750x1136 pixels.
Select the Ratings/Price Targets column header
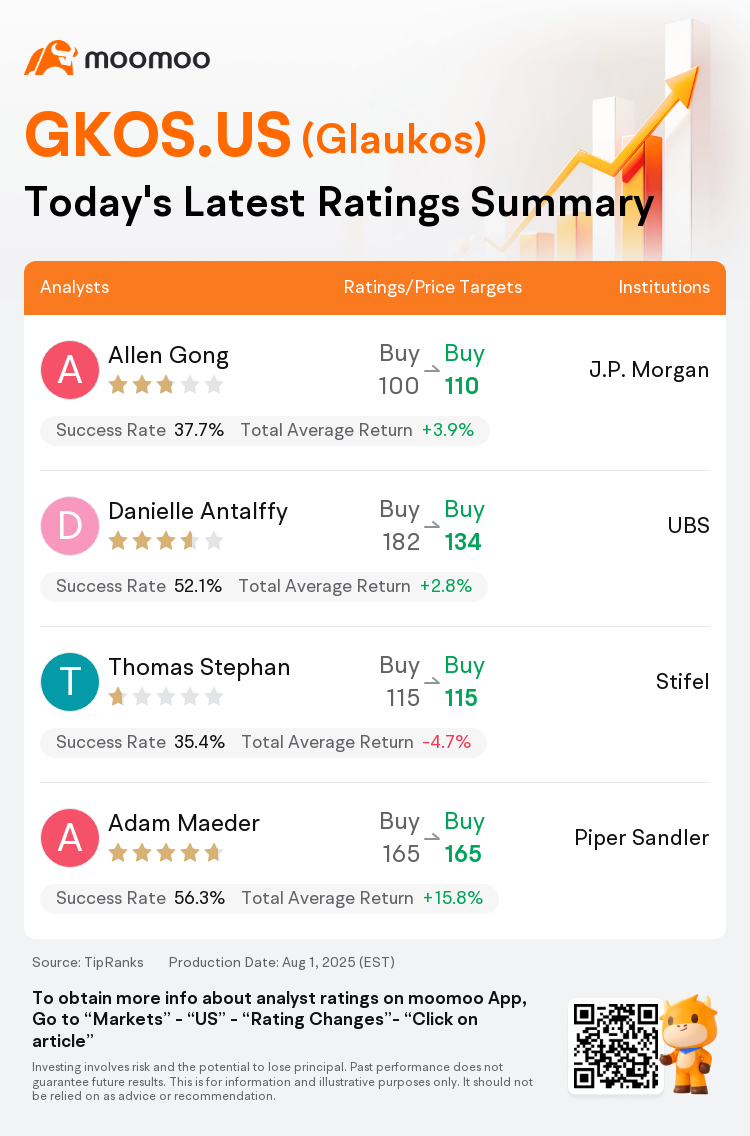[433, 287]
